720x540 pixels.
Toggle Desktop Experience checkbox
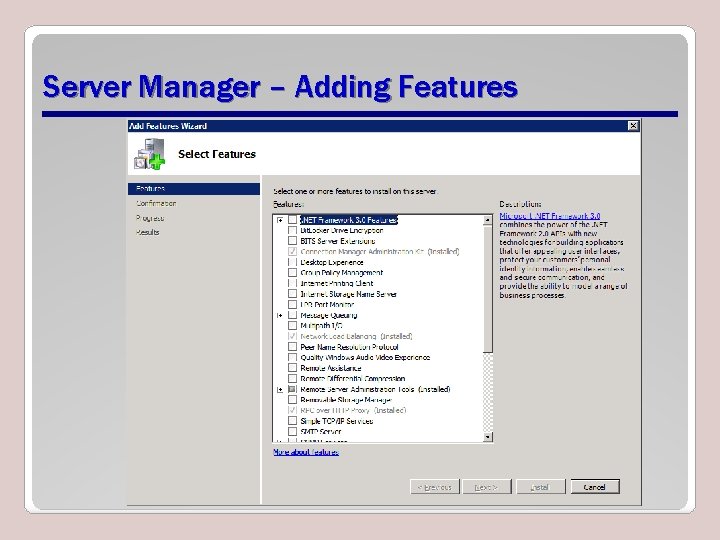pyautogui.click(x=292, y=262)
